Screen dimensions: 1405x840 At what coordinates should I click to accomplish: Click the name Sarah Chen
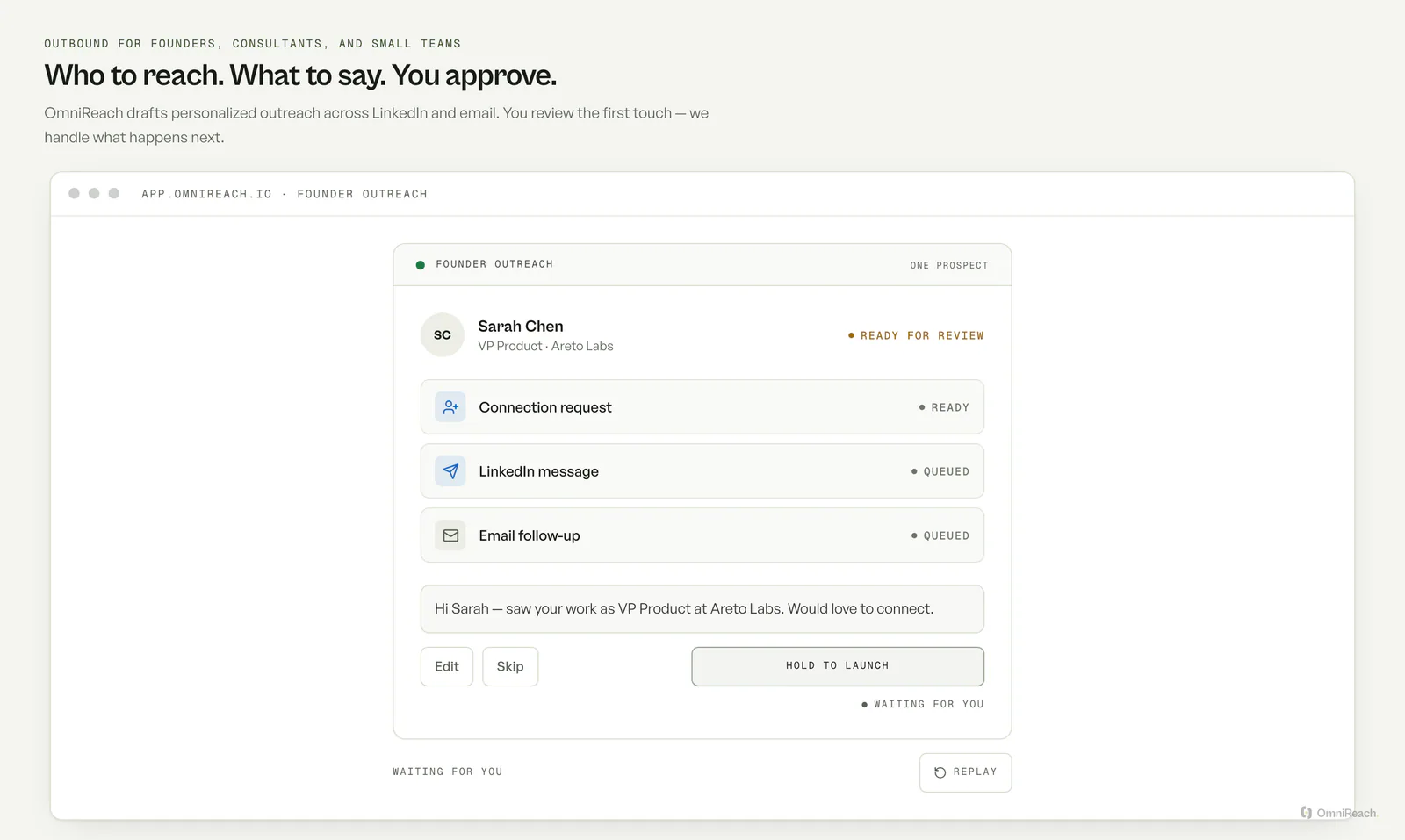coord(521,327)
